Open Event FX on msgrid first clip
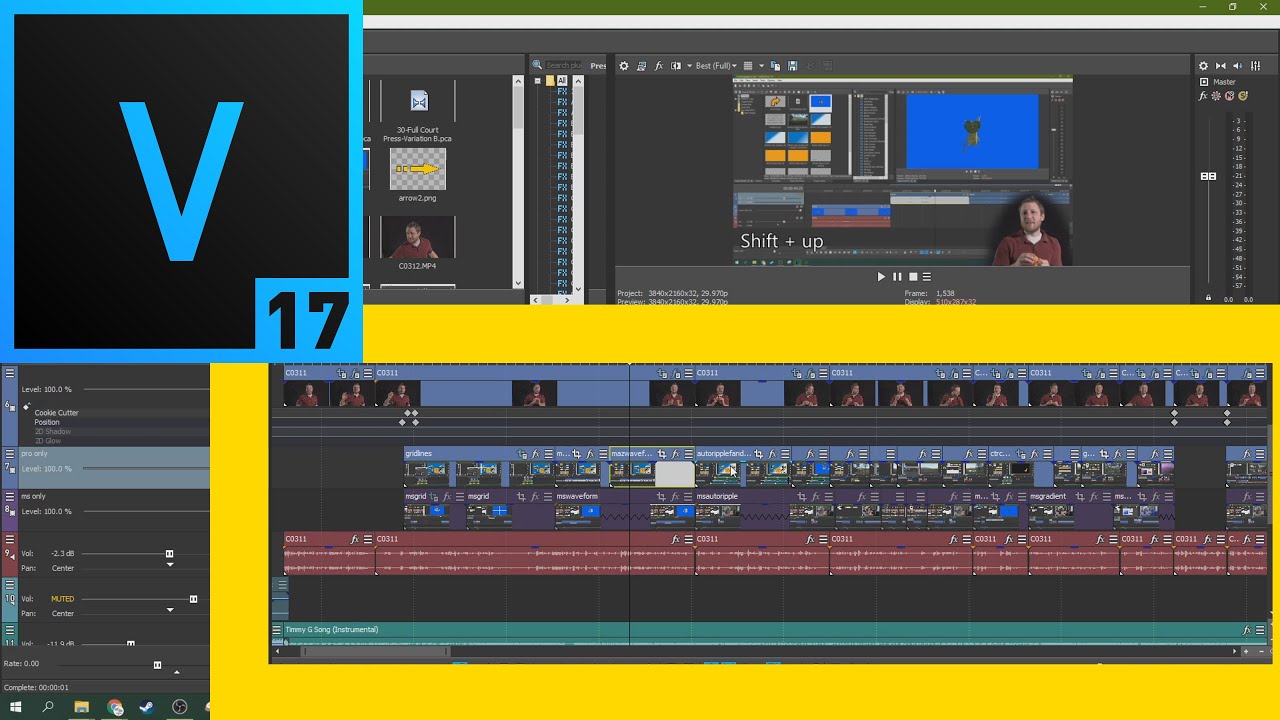Viewport: 1280px width, 720px height. [448, 497]
